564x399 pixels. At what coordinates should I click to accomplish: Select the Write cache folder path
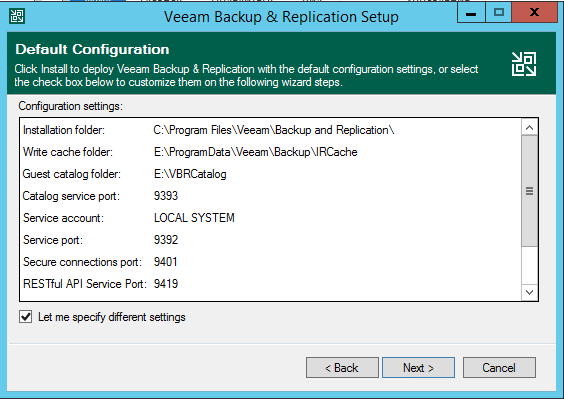pos(256,152)
